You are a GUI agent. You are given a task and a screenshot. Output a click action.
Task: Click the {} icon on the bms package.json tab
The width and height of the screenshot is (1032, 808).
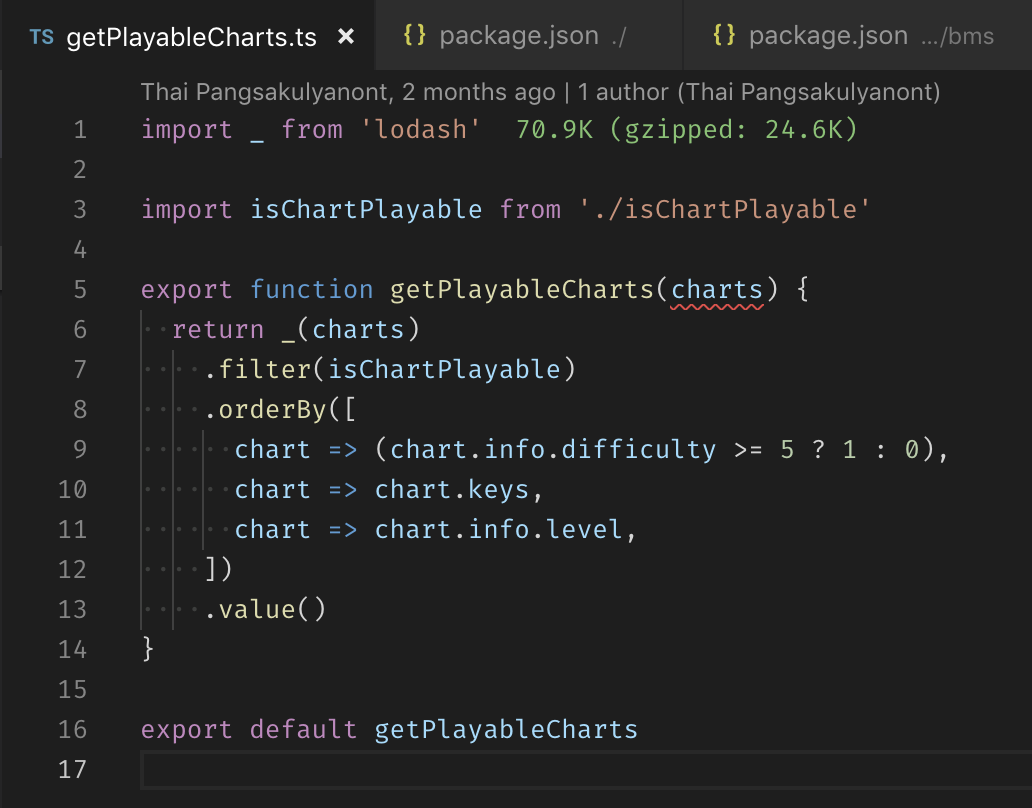[723, 35]
